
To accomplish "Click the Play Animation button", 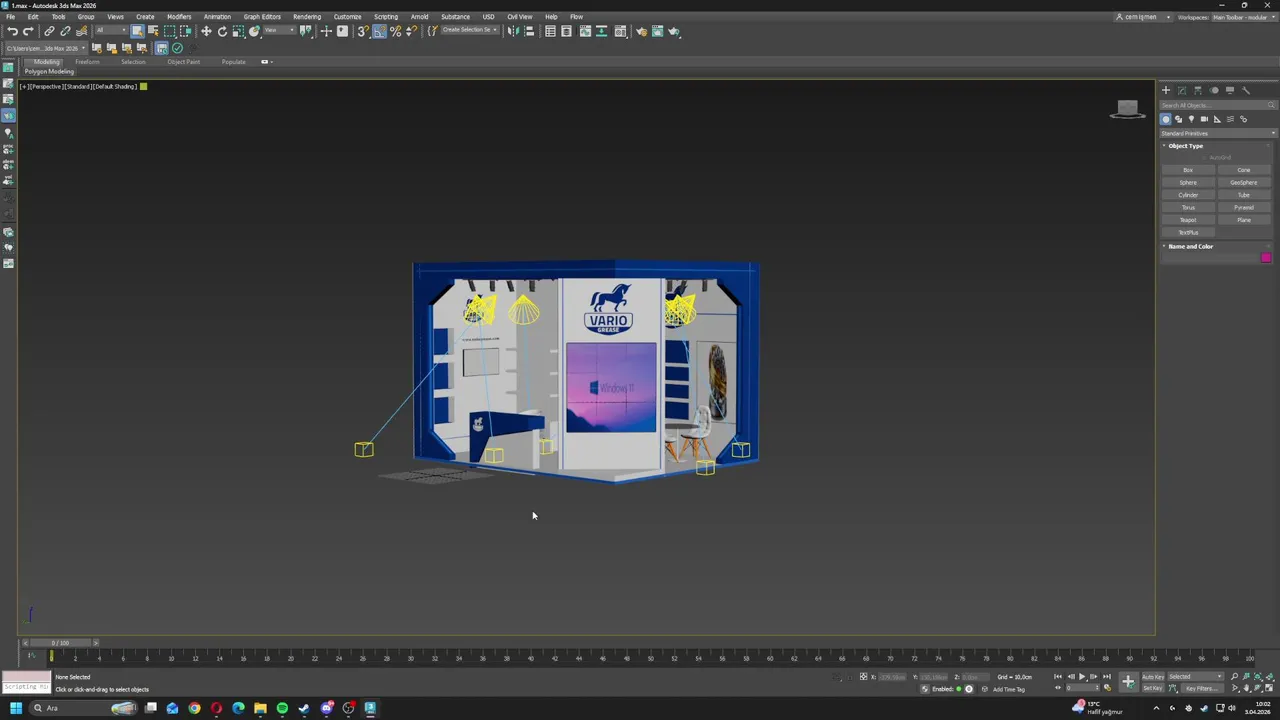I will [x=1082, y=677].
